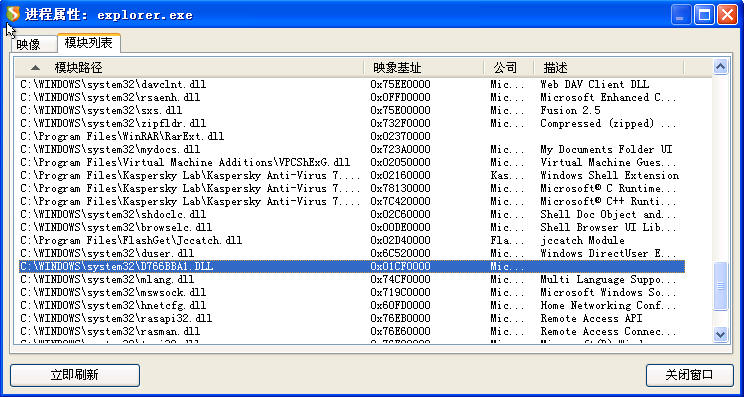Image resolution: width=744 pixels, height=397 pixels.
Task: Select the FlashGet Jccatch.dll row
Action: coord(352,240)
